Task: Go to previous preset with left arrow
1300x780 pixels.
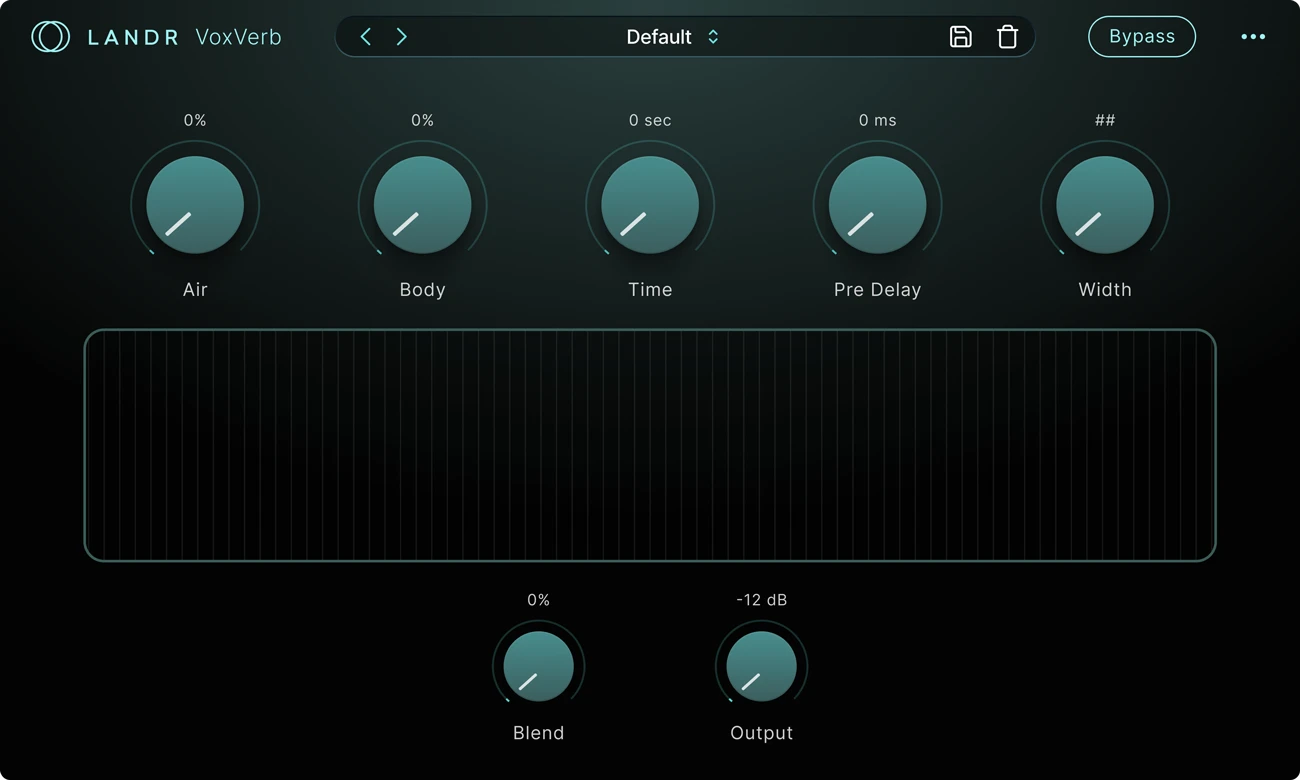Action: pyautogui.click(x=366, y=37)
